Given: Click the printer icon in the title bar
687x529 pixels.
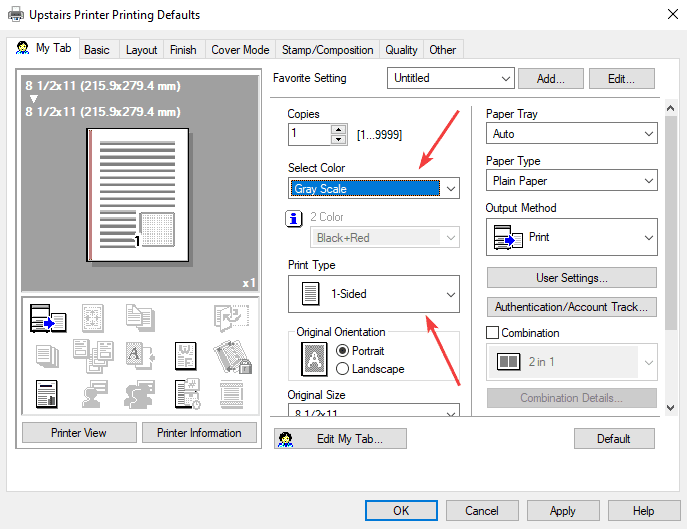Looking at the screenshot, I should (17, 15).
